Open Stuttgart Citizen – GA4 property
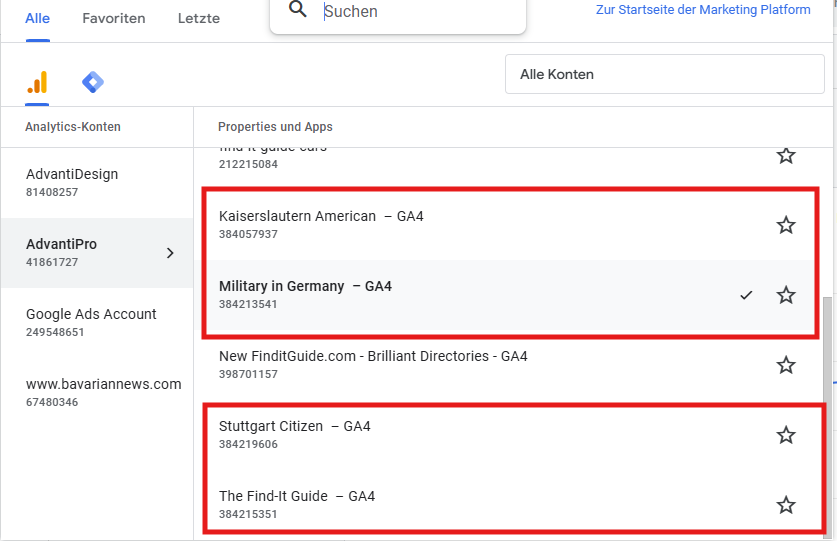This screenshot has height=541, width=837. click(295, 426)
